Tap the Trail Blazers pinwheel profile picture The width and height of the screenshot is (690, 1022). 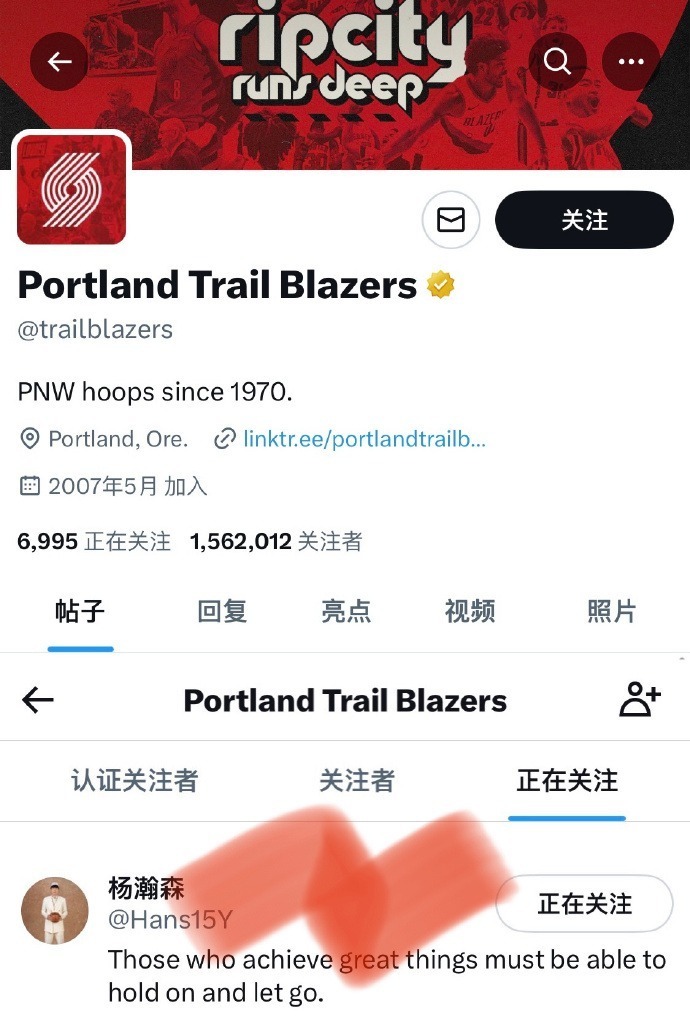coord(72,189)
